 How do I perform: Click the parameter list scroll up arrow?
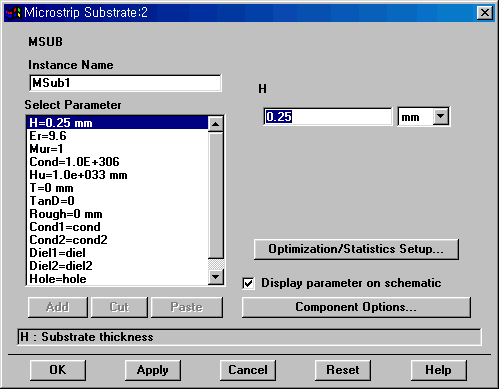(216, 124)
